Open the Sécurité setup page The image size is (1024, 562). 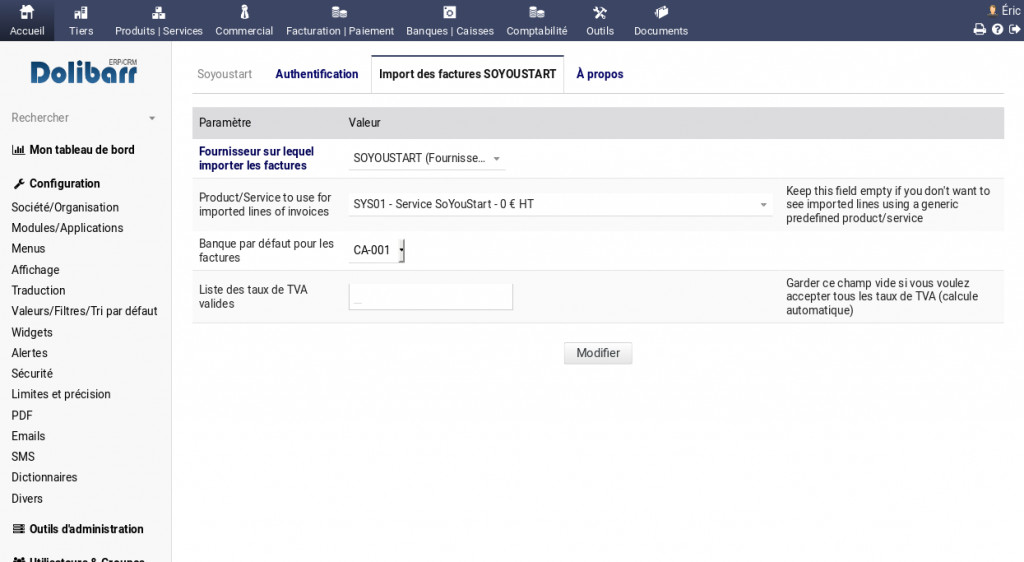pyautogui.click(x=32, y=373)
